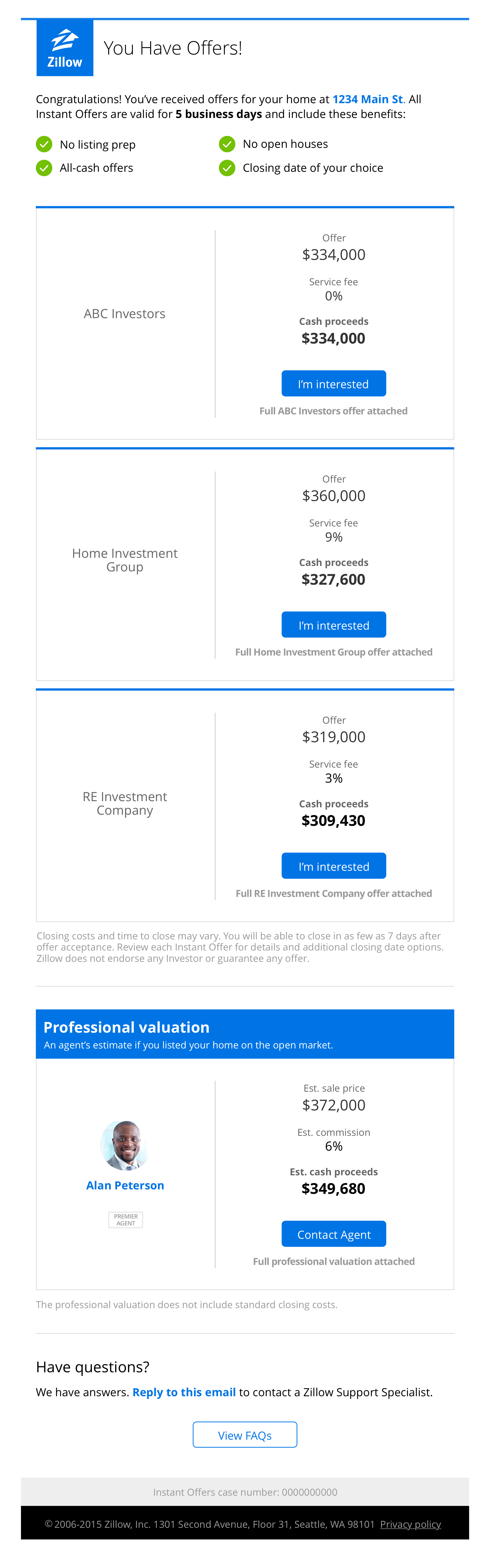Open the Privacy policy footer link

(x=410, y=1524)
